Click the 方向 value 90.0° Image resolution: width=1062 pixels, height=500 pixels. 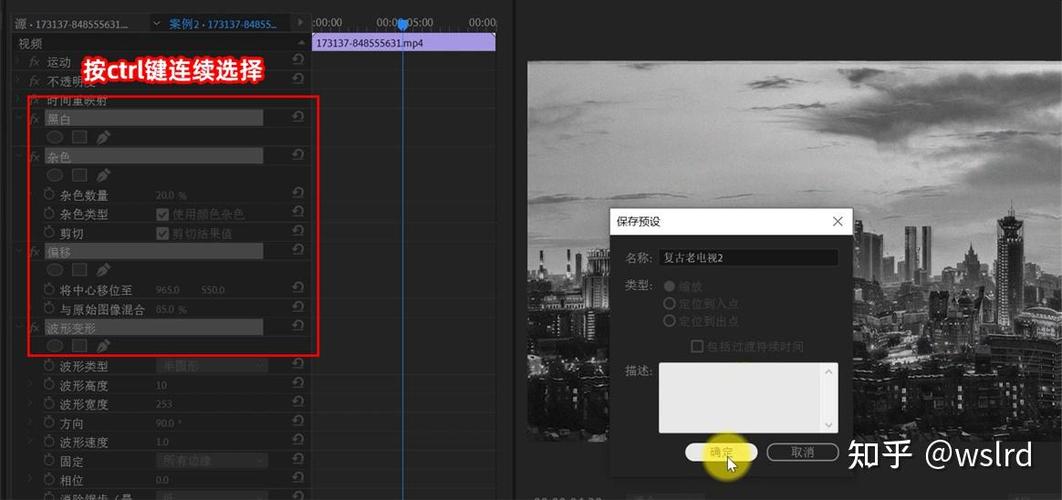tap(169, 423)
